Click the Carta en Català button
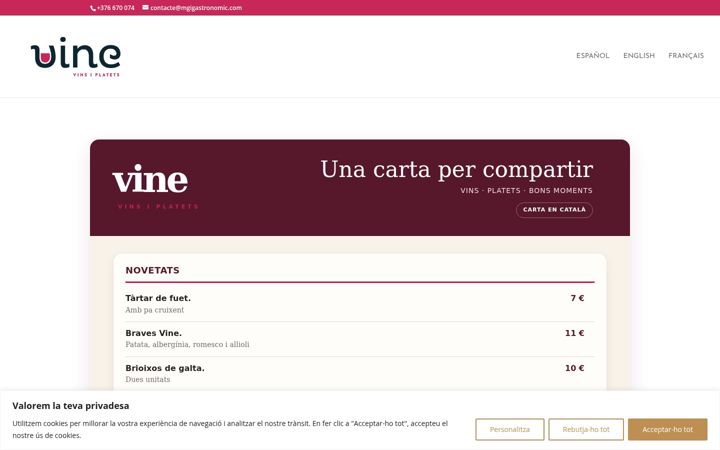Image resolution: width=720 pixels, height=450 pixels. (554, 210)
